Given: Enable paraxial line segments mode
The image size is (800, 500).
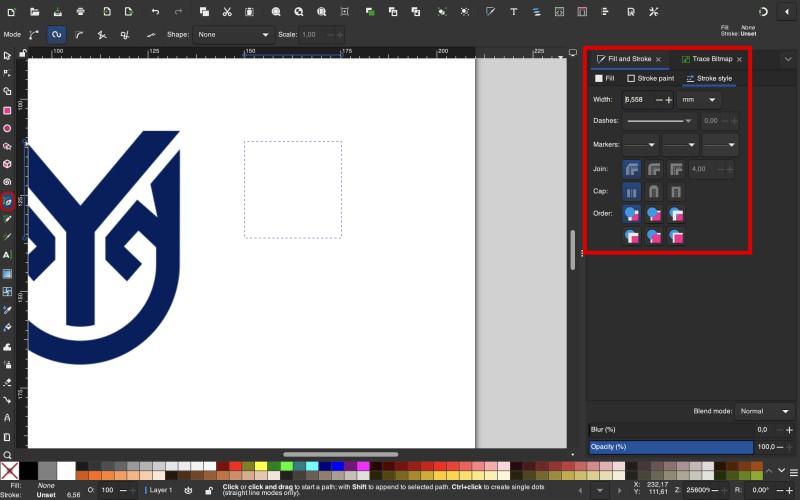Looking at the screenshot, I should click(x=124, y=35).
